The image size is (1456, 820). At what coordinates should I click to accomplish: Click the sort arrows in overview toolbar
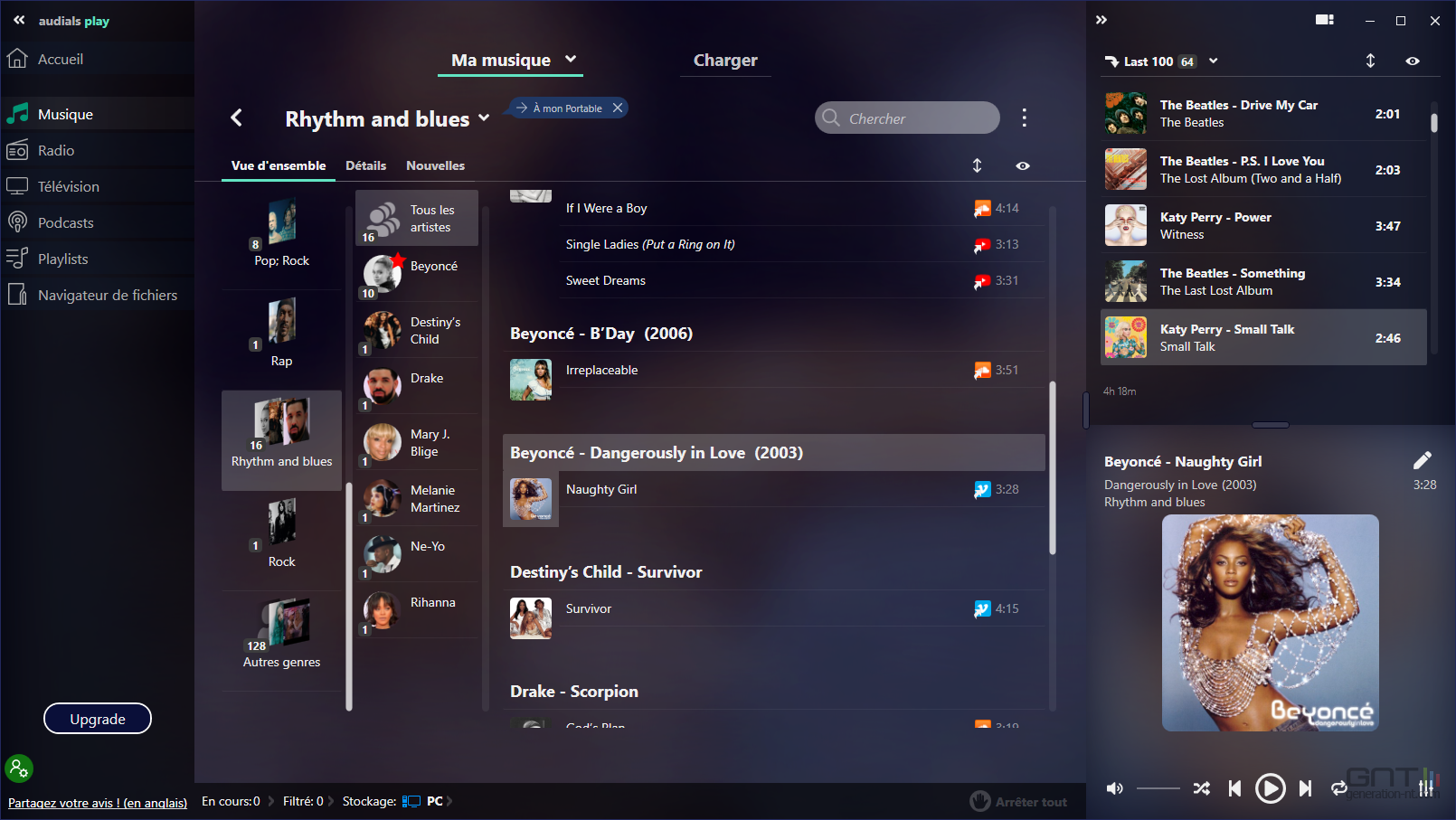(x=977, y=165)
